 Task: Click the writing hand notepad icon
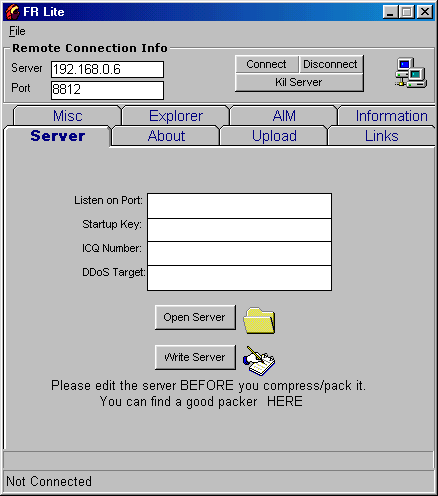(x=259, y=361)
